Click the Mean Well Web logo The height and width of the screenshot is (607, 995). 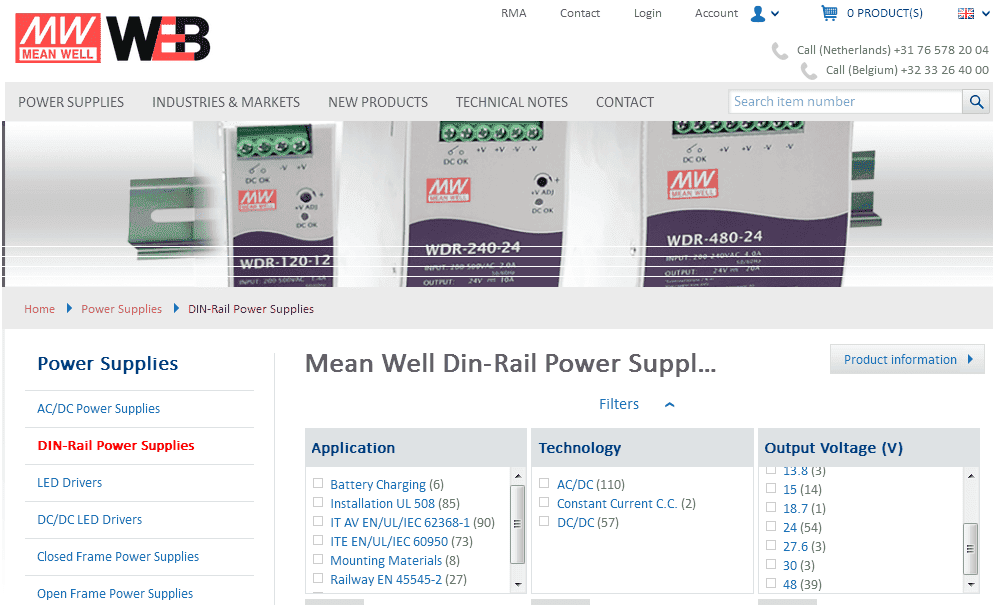[x=112, y=38]
